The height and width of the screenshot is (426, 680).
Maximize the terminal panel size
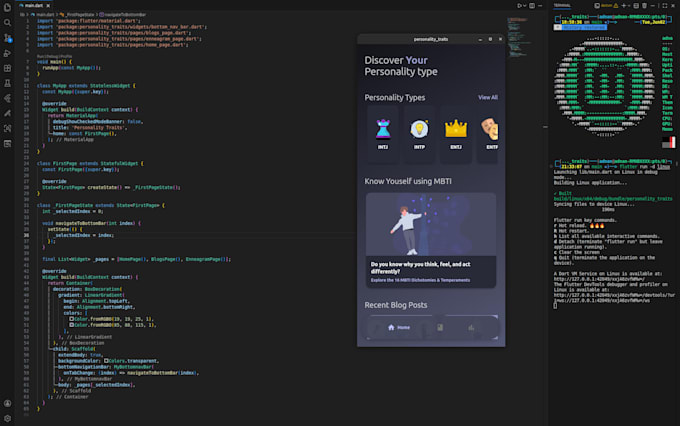[665, 6]
